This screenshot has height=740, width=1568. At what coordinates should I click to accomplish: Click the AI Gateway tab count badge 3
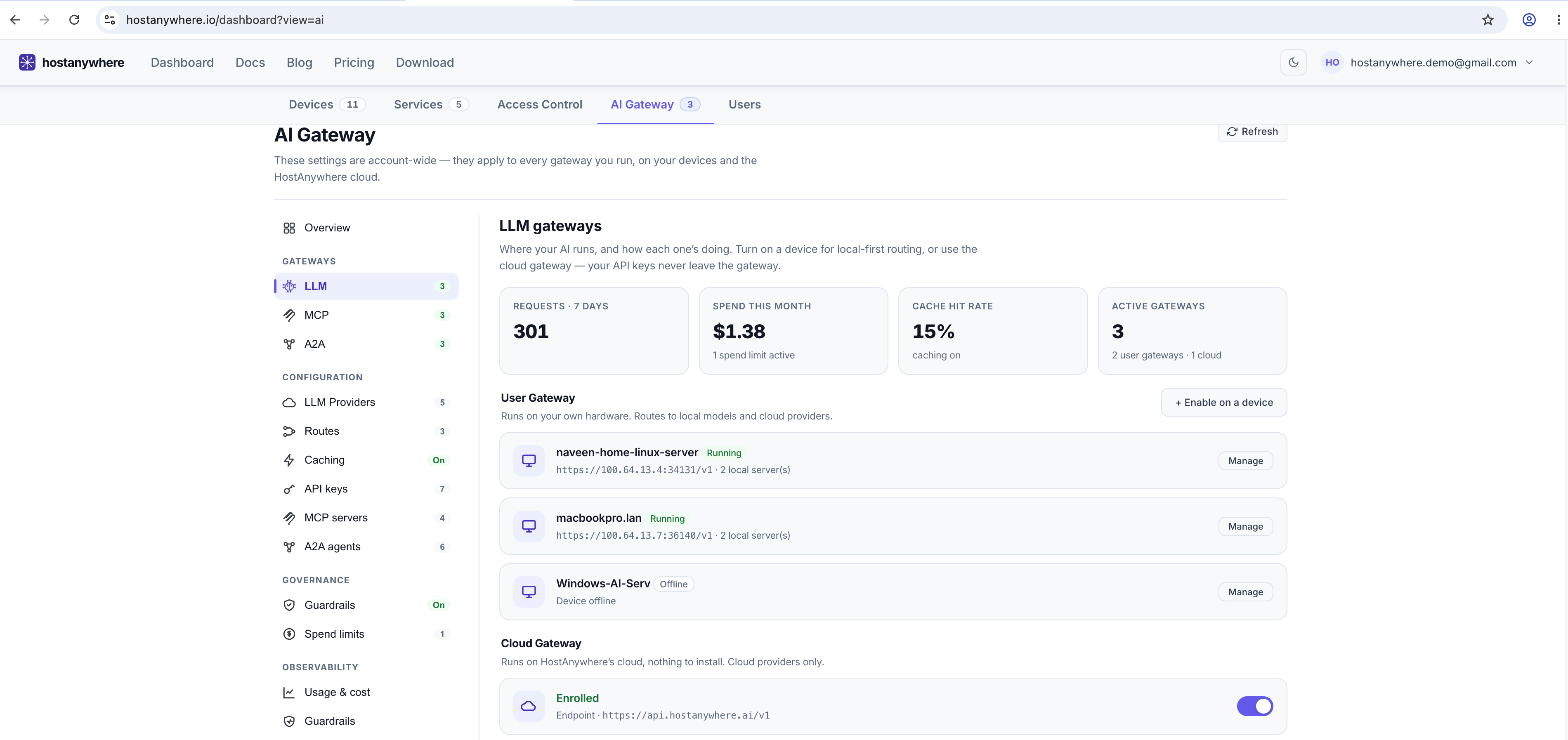coord(690,105)
